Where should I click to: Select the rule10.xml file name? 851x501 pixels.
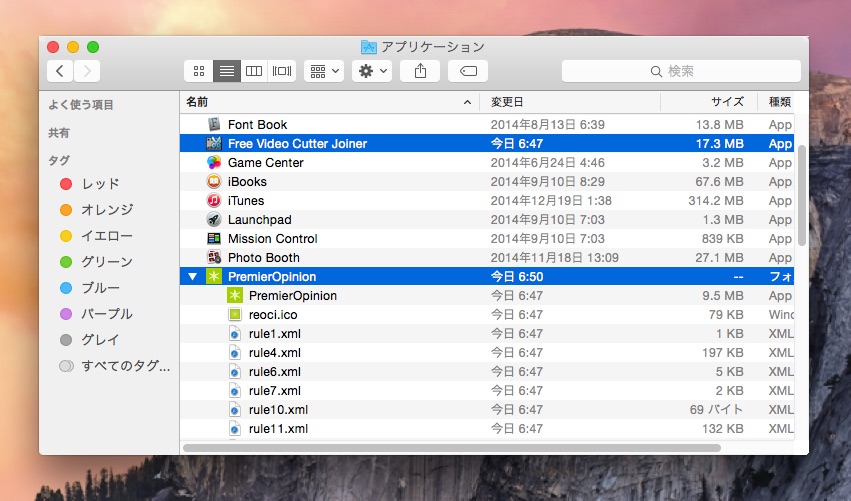278,410
